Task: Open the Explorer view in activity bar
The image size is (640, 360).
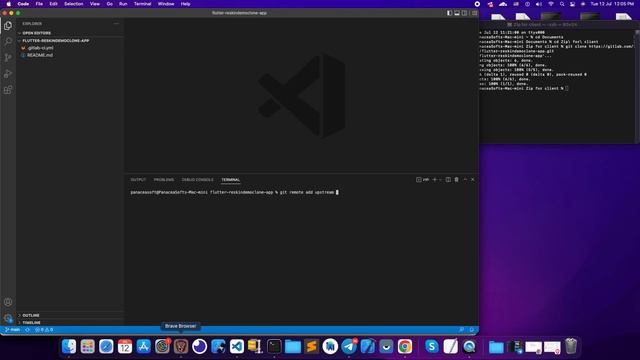Action: (8, 26)
